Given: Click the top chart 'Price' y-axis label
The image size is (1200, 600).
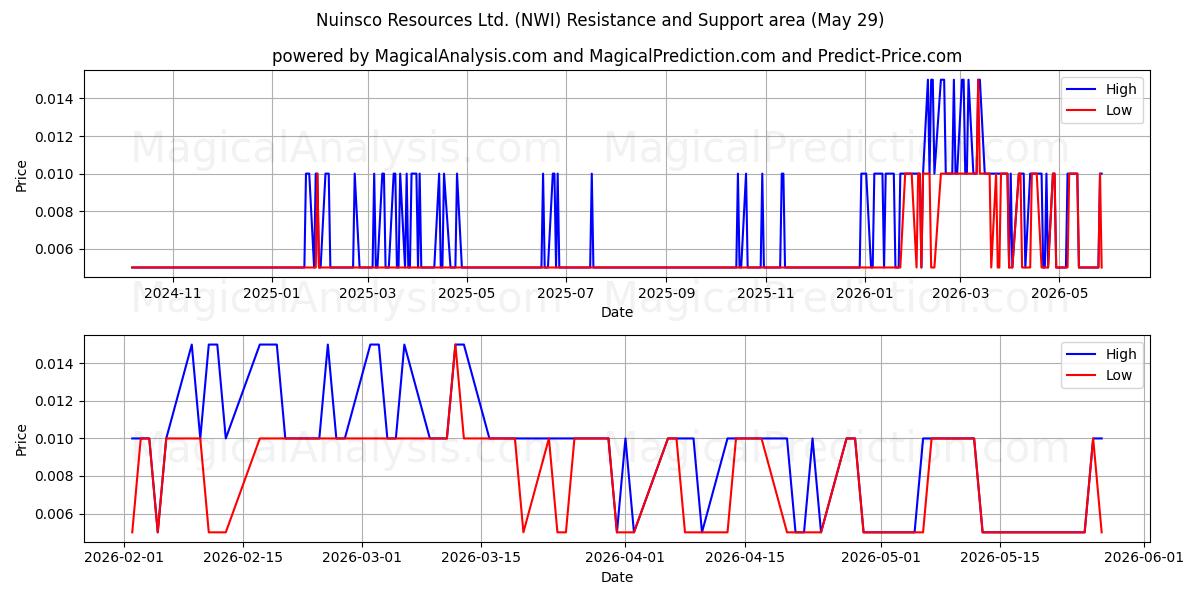Looking at the screenshot, I should tap(22, 174).
